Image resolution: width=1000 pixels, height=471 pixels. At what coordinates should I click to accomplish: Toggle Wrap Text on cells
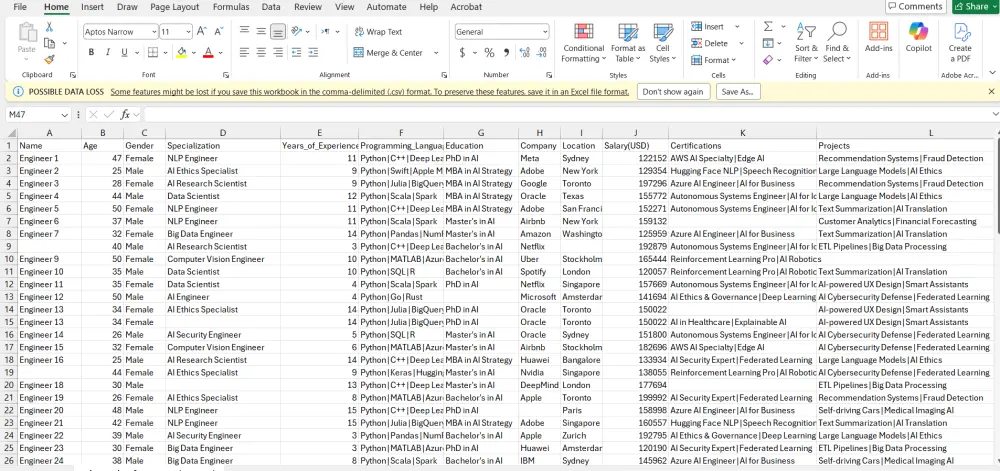click(378, 32)
